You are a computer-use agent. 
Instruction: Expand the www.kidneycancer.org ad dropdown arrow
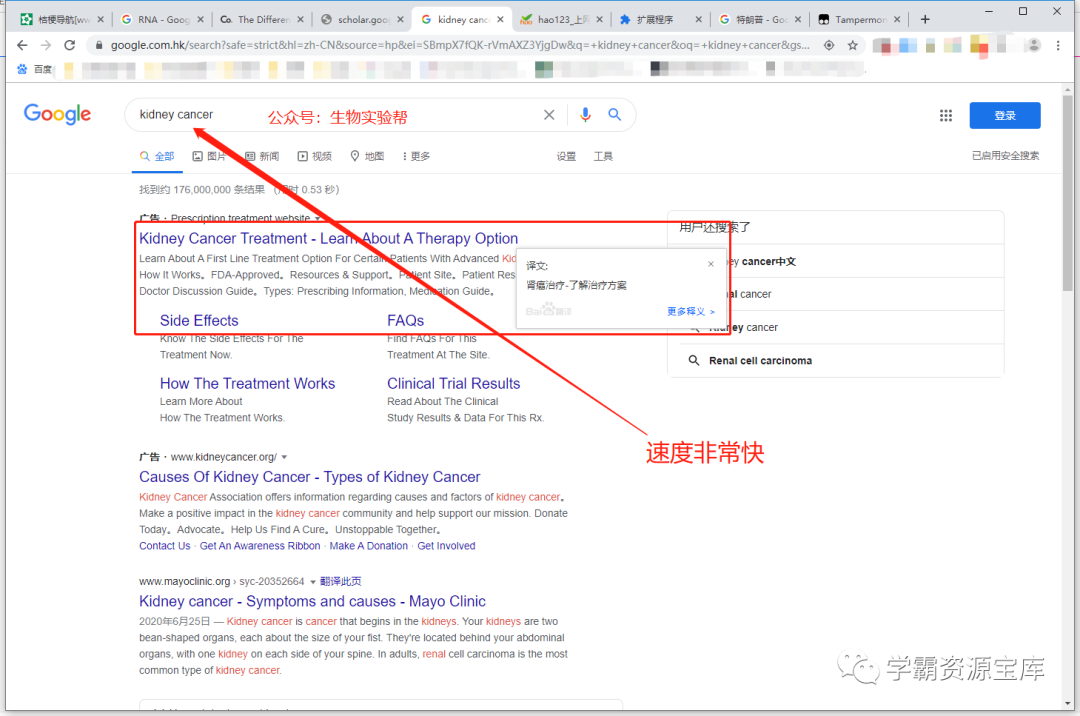[x=284, y=457]
